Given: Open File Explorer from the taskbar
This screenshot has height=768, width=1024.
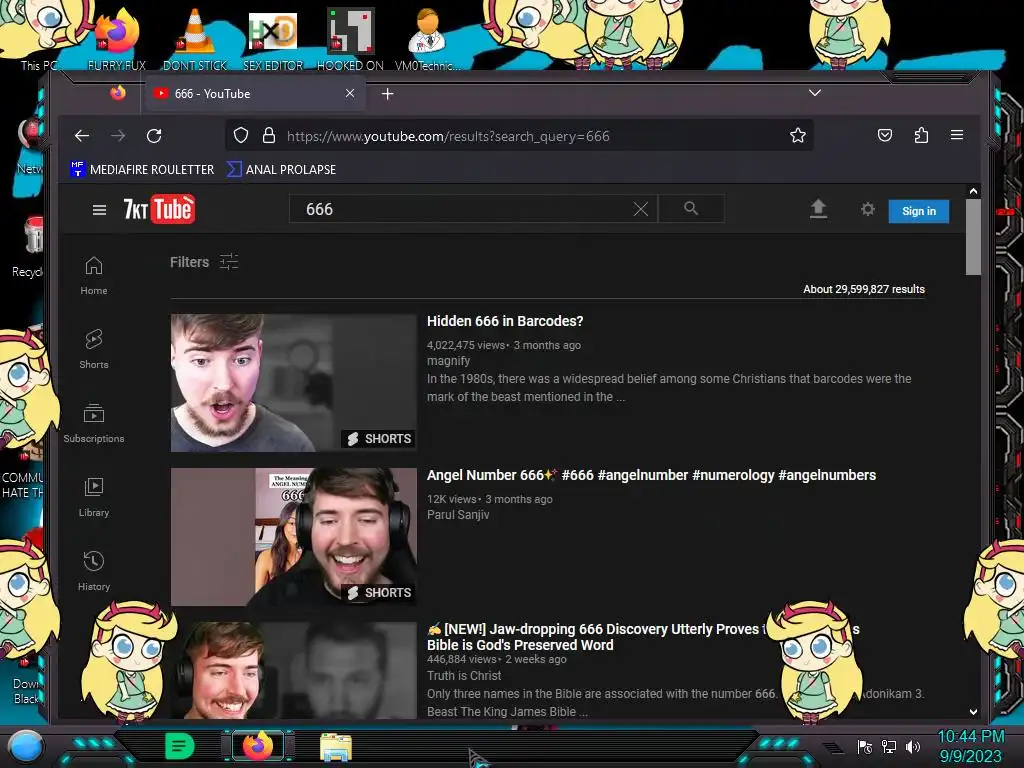Looking at the screenshot, I should 336,746.
